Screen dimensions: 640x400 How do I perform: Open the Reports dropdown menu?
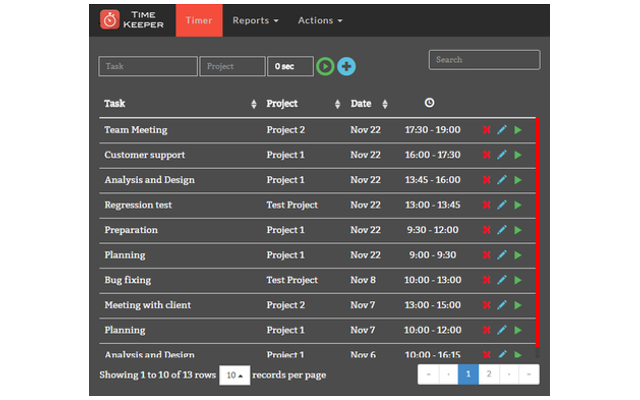(x=255, y=20)
